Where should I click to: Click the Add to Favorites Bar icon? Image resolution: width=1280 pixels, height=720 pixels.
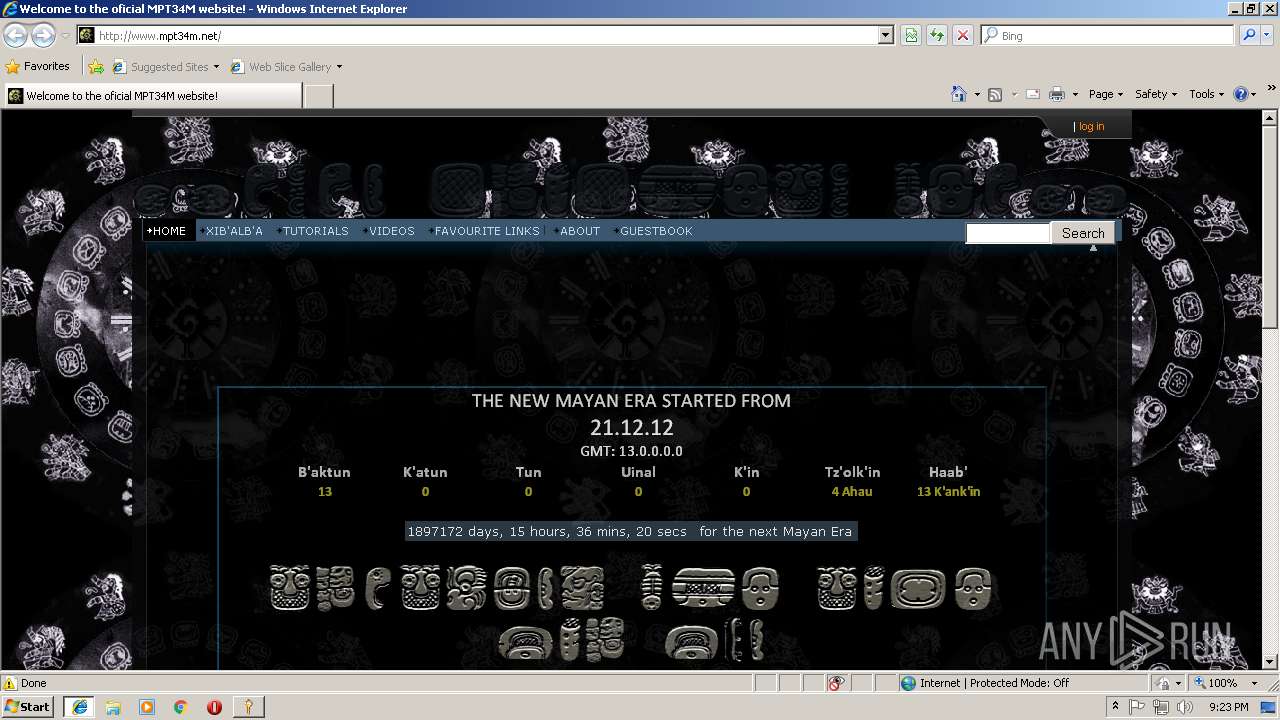(96, 67)
